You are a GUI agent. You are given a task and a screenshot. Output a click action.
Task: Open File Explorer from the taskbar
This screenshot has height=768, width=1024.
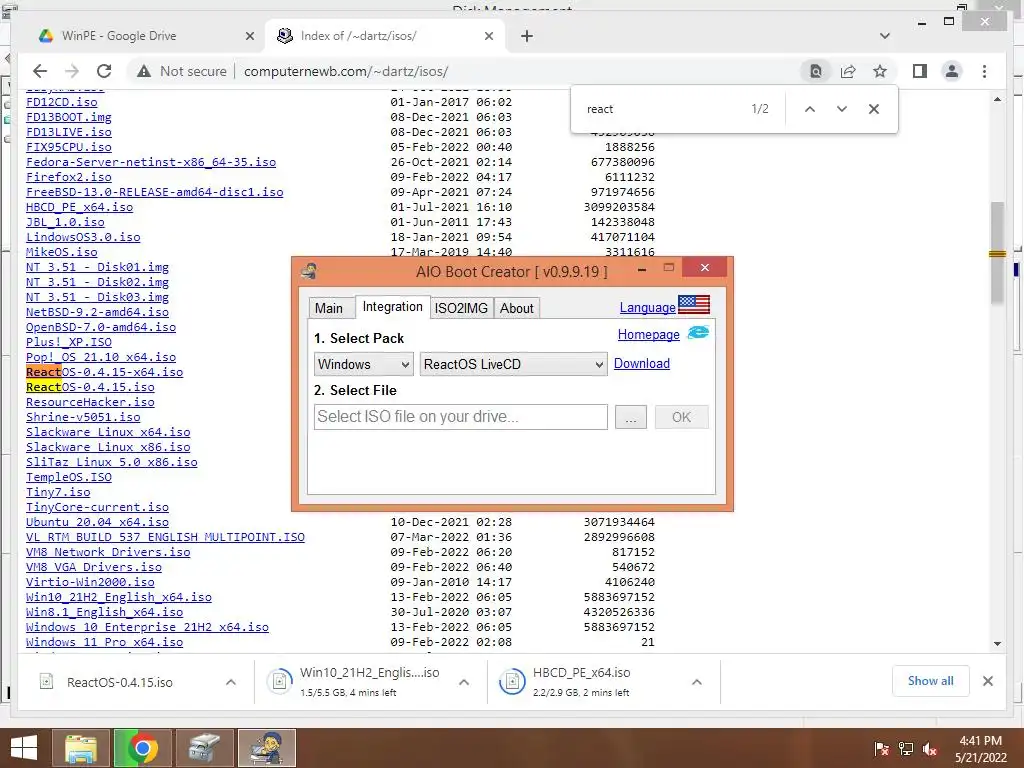pos(80,748)
